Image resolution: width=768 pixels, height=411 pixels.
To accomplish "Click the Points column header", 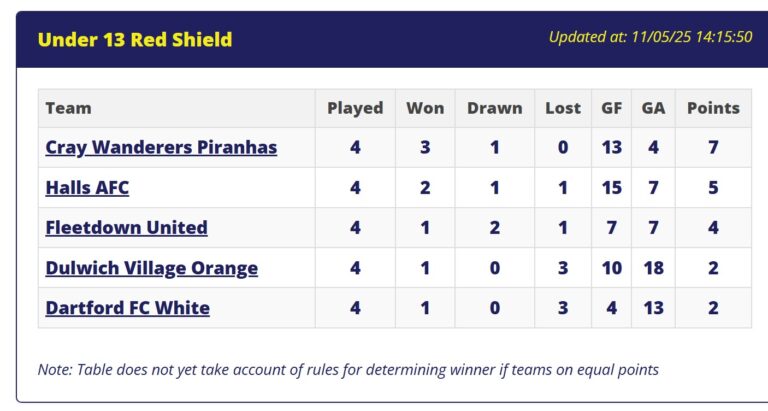I will [713, 108].
